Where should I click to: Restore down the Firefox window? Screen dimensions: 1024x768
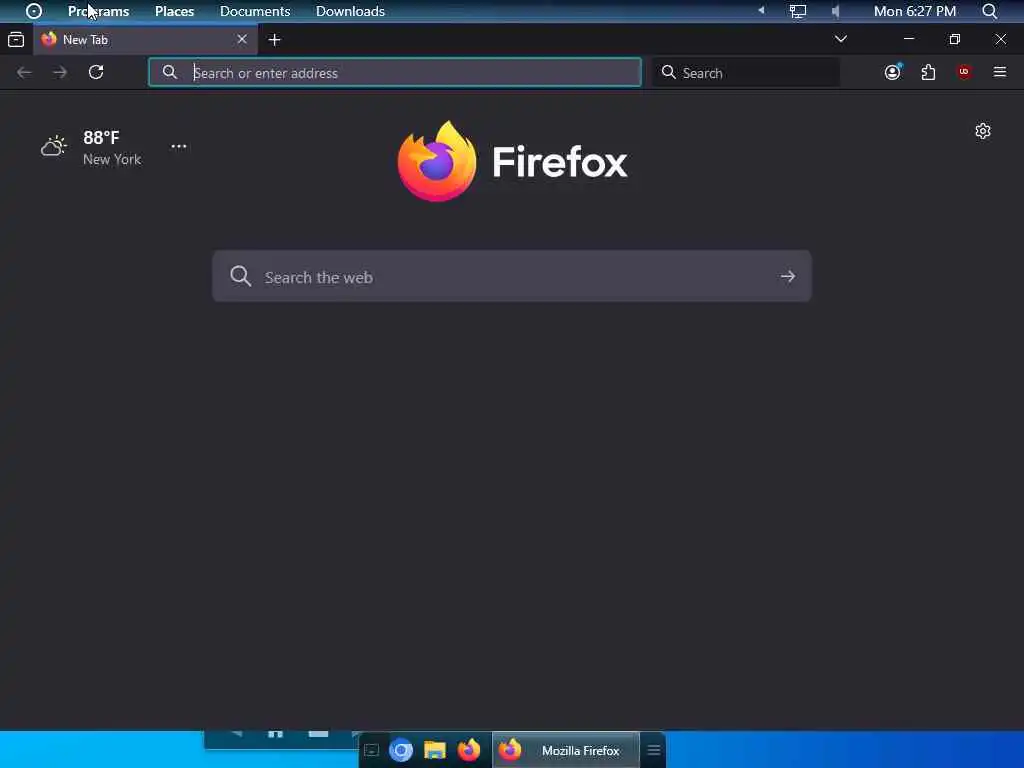pyautogui.click(x=955, y=39)
